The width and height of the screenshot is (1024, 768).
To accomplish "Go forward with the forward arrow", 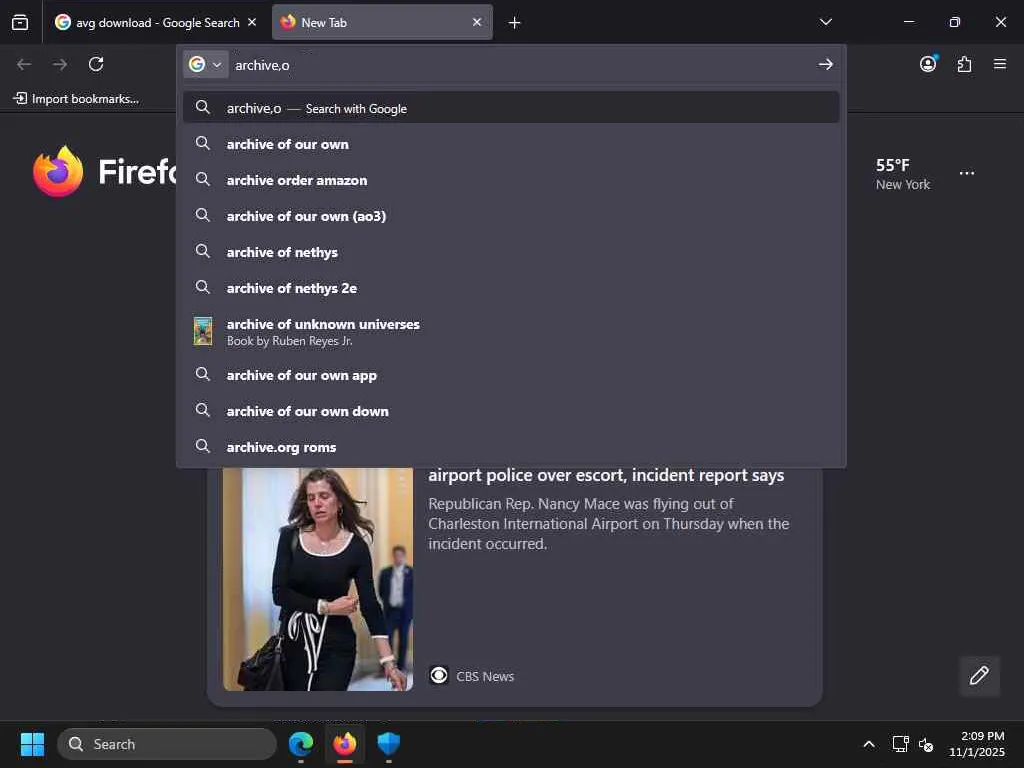I will (60, 64).
